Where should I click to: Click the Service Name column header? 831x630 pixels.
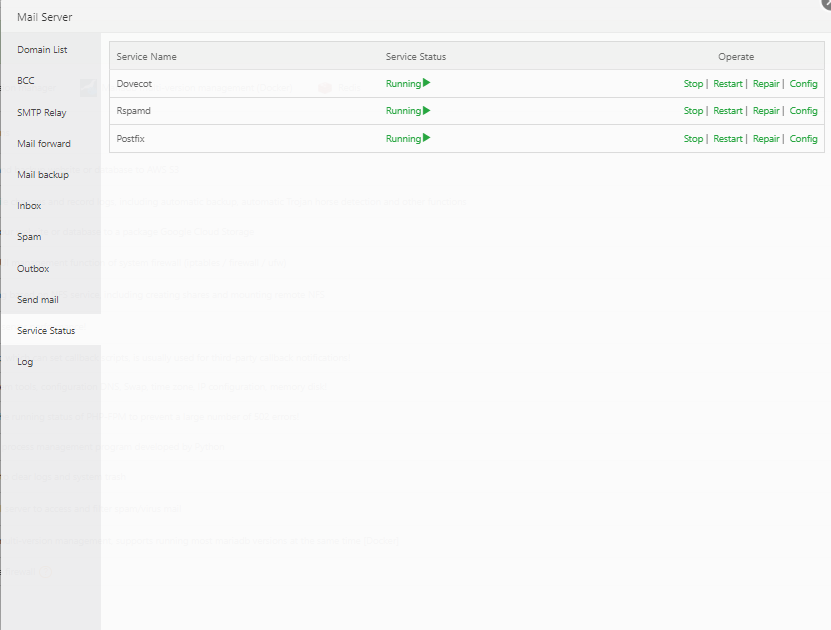pos(146,57)
